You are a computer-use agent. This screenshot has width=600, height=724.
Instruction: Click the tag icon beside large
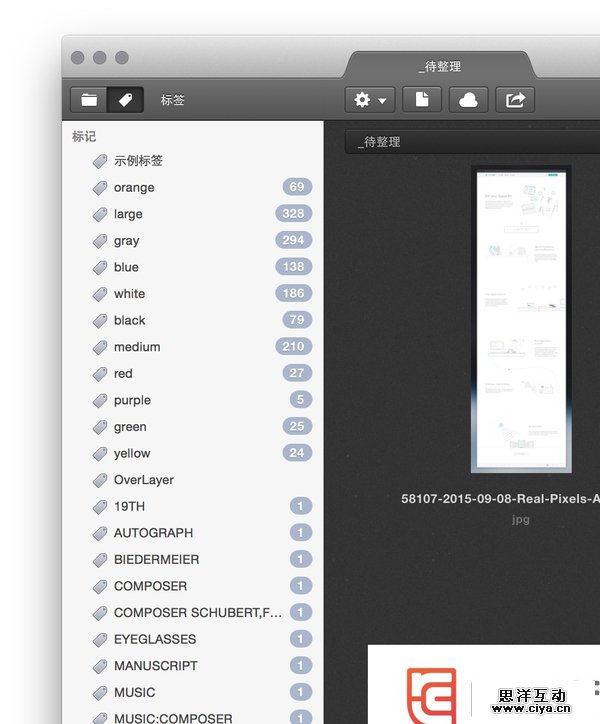coord(100,214)
